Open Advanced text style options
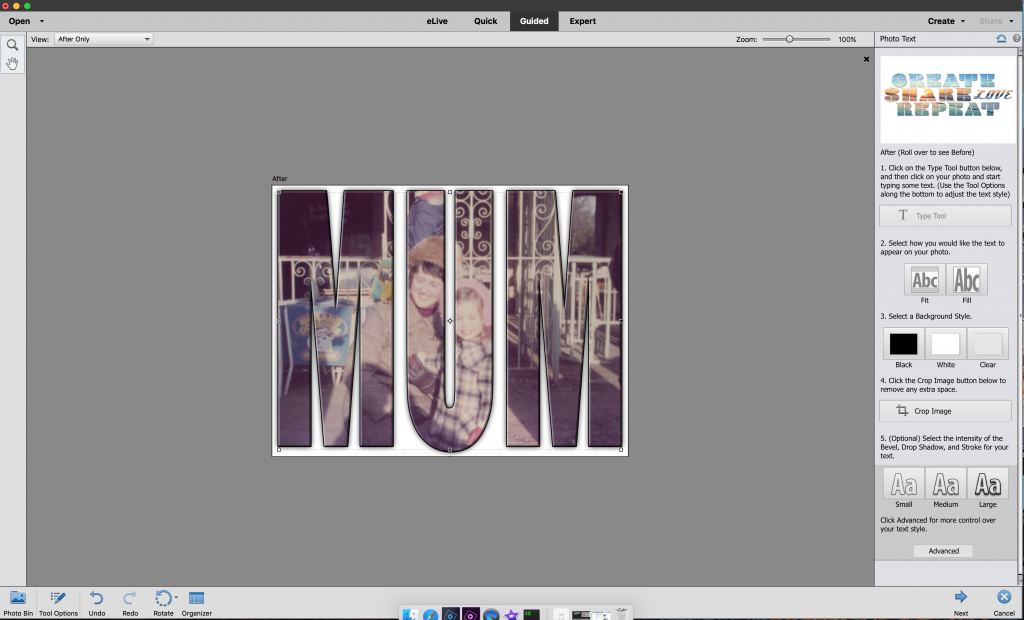The height and width of the screenshot is (620, 1024). (943, 551)
